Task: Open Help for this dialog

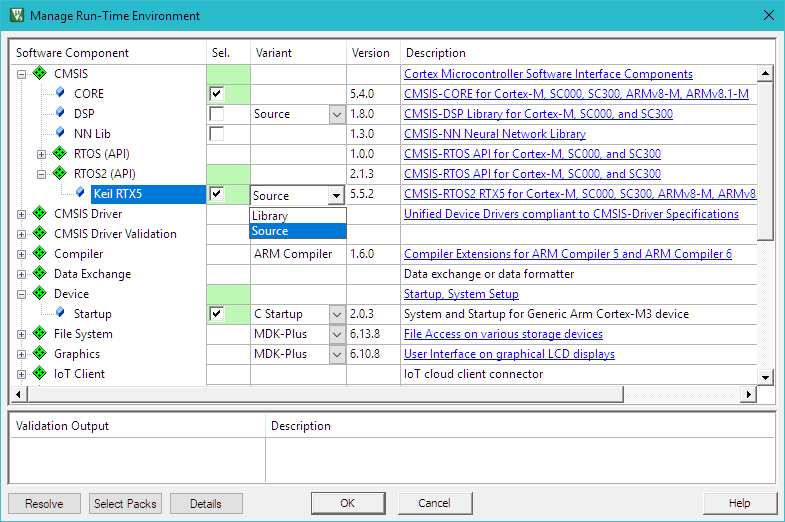Action: (739, 503)
